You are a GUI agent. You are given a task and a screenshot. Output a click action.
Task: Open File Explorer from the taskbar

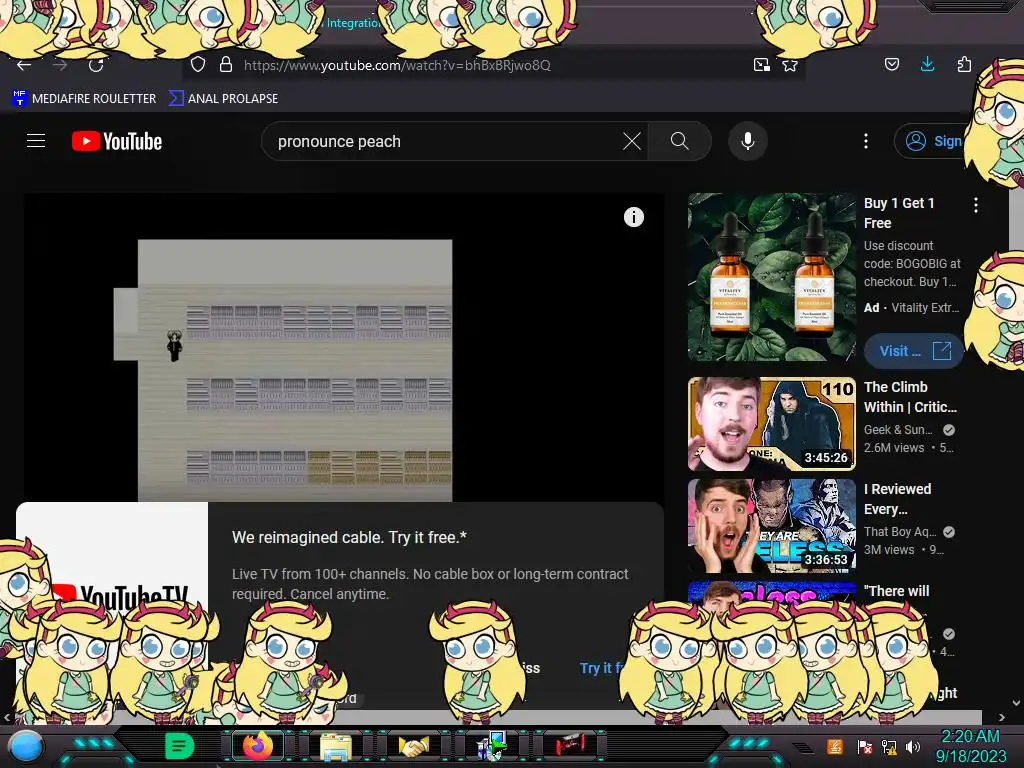click(336, 746)
